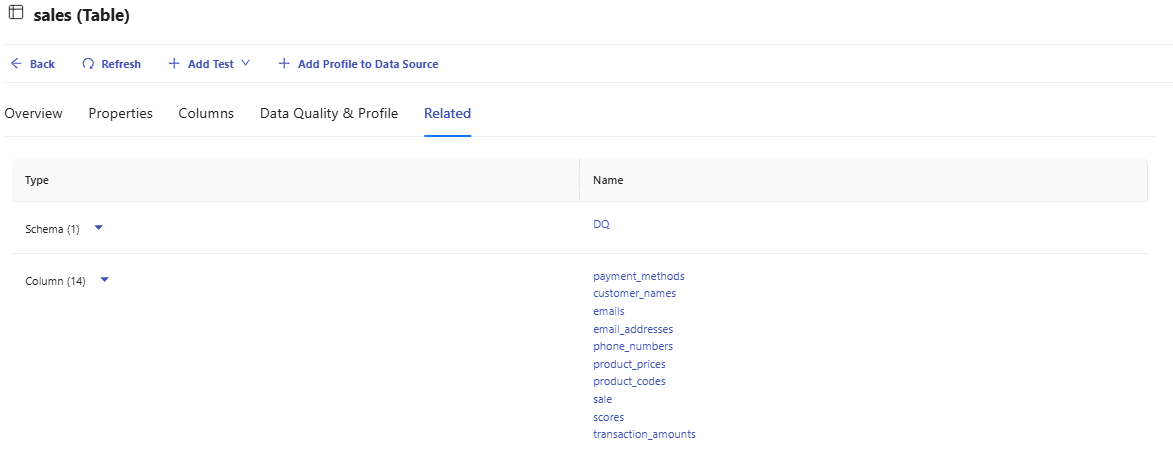
Task: Switch to the Overview tab
Action: click(x=33, y=113)
